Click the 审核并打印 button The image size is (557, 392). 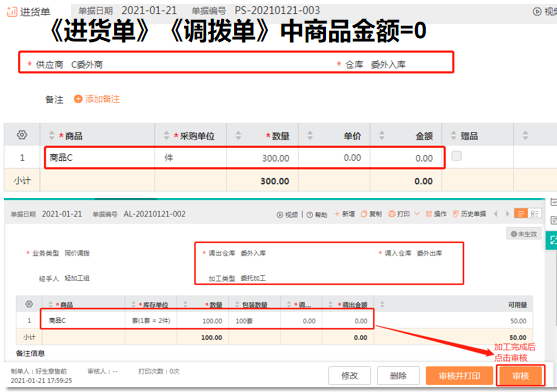pos(459,376)
